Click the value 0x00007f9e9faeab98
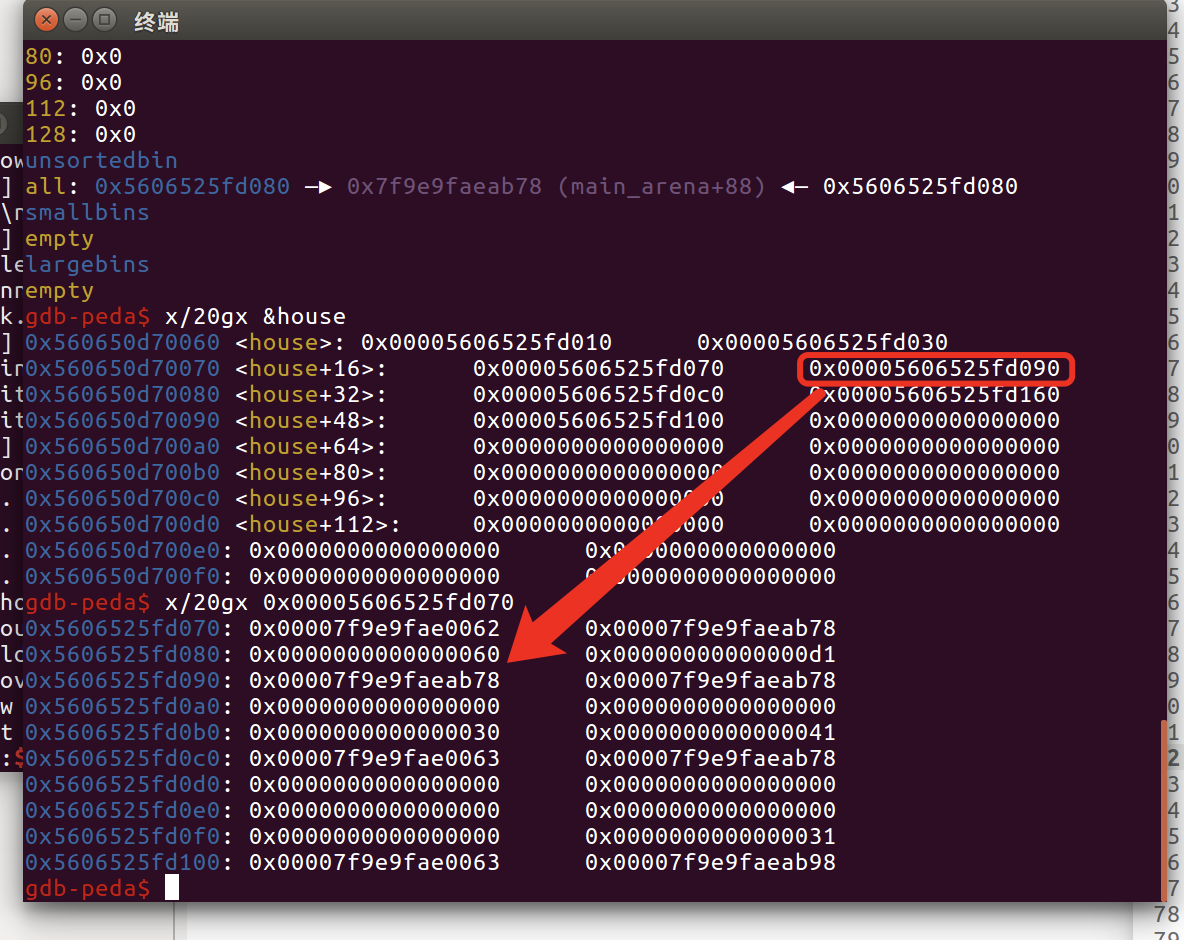The width and height of the screenshot is (1184, 940). pos(711,862)
